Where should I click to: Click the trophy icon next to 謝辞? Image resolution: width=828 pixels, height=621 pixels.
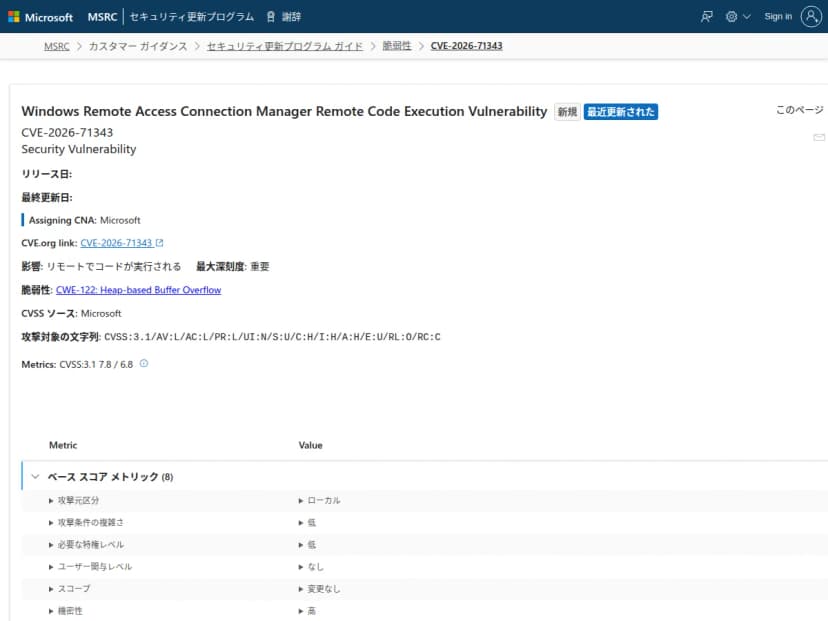click(270, 17)
